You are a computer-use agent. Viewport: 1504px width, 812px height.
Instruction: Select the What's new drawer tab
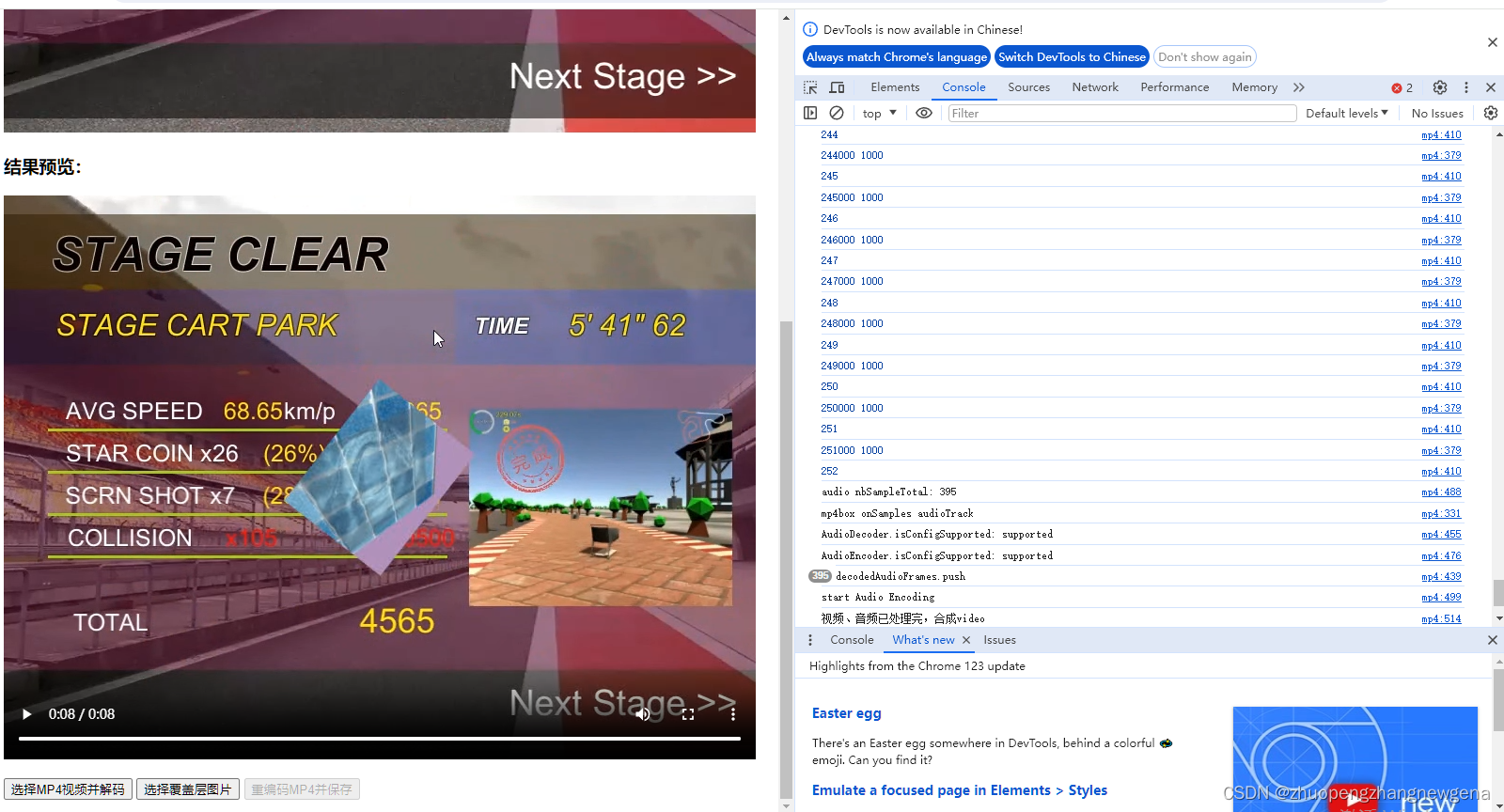point(923,640)
